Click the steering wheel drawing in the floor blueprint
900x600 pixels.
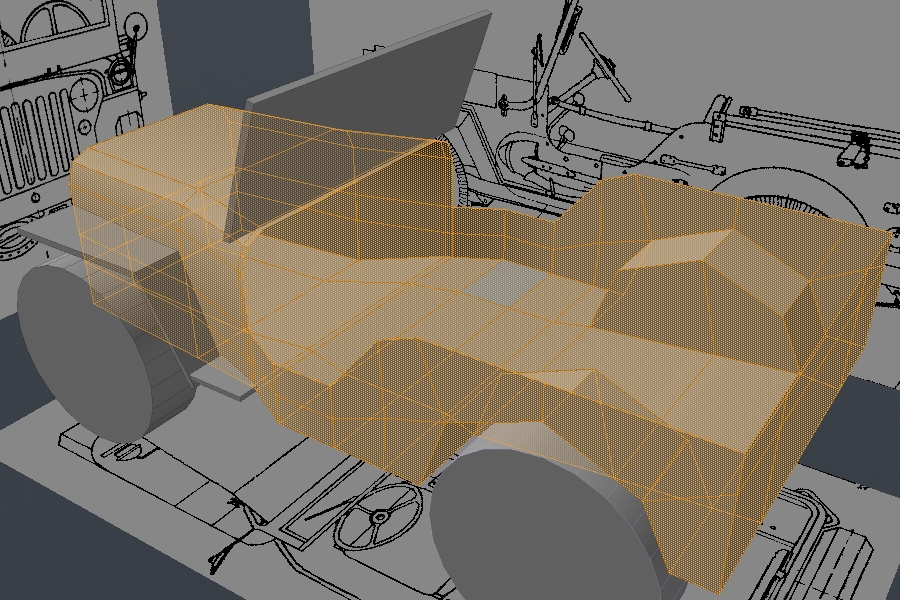(379, 517)
